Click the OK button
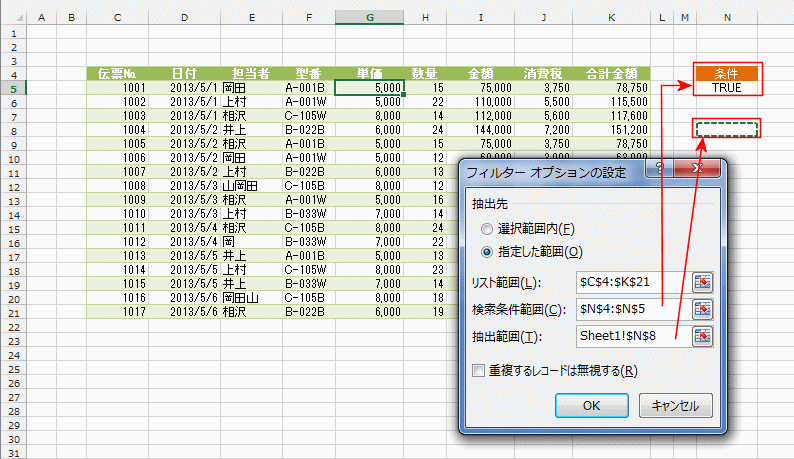The height and width of the screenshot is (459, 794). (x=591, y=405)
